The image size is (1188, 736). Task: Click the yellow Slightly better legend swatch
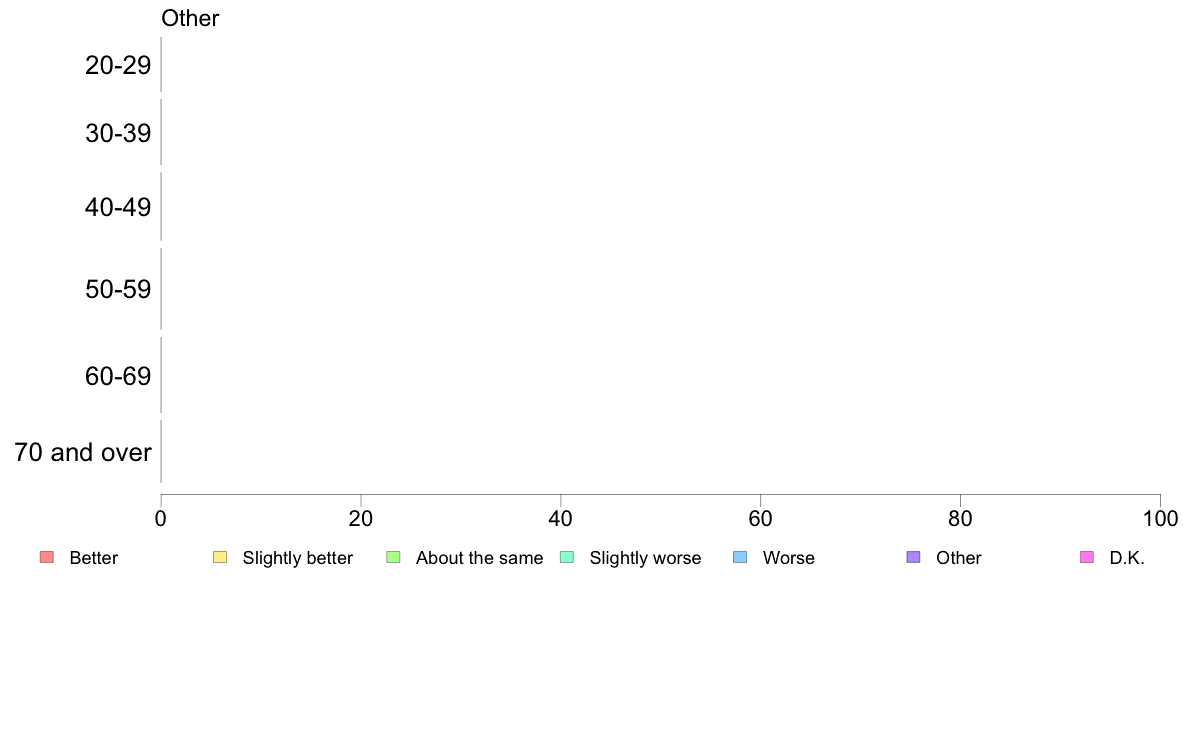220,557
